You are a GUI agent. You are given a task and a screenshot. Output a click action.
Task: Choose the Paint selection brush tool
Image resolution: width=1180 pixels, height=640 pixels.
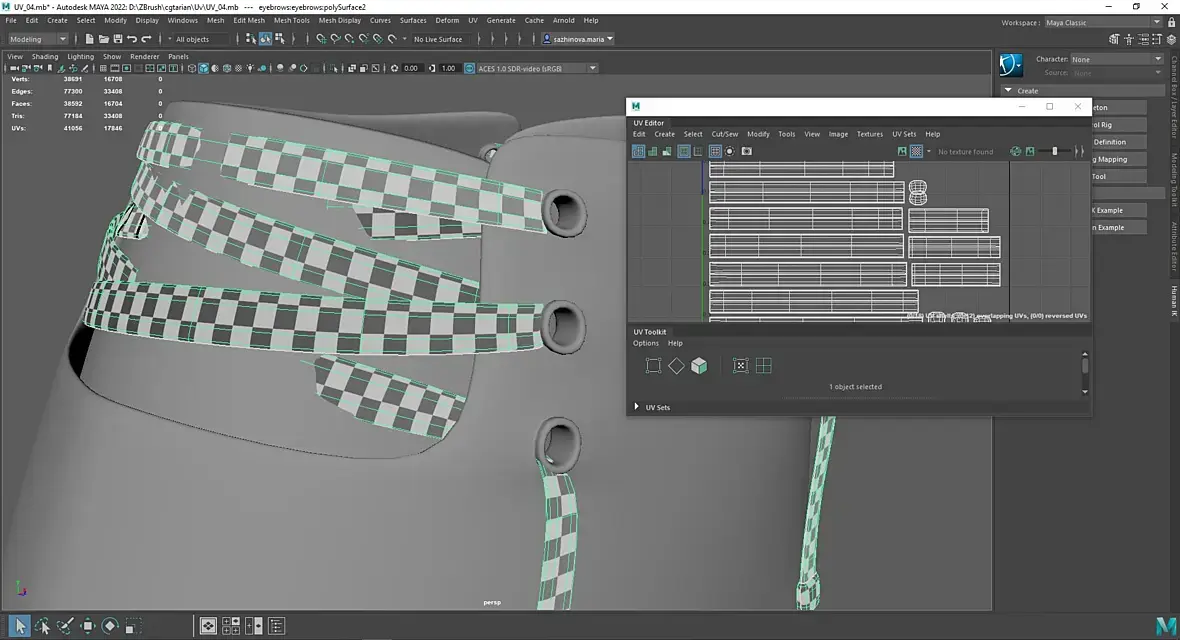[65, 626]
